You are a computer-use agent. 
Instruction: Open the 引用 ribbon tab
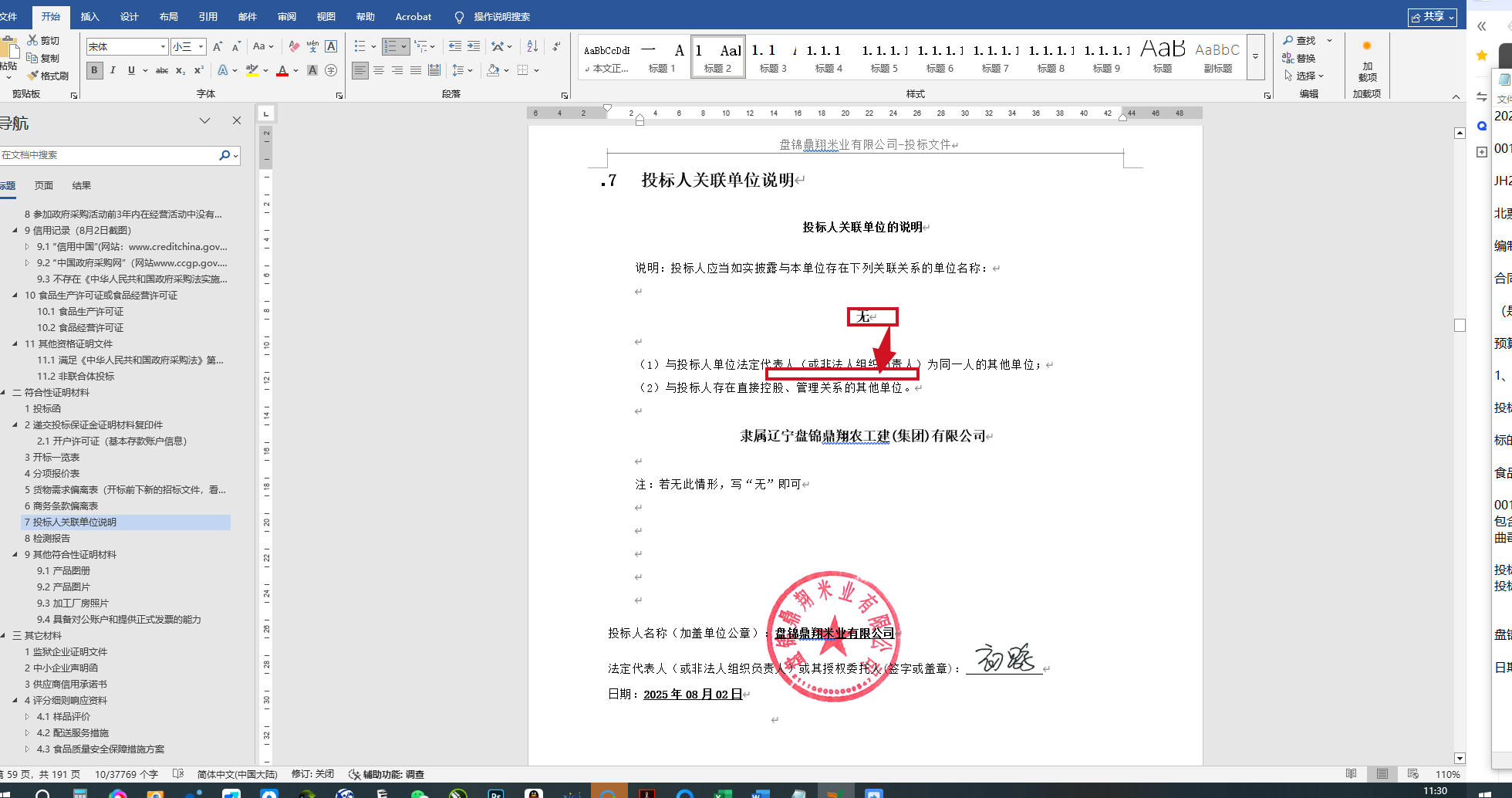[208, 16]
